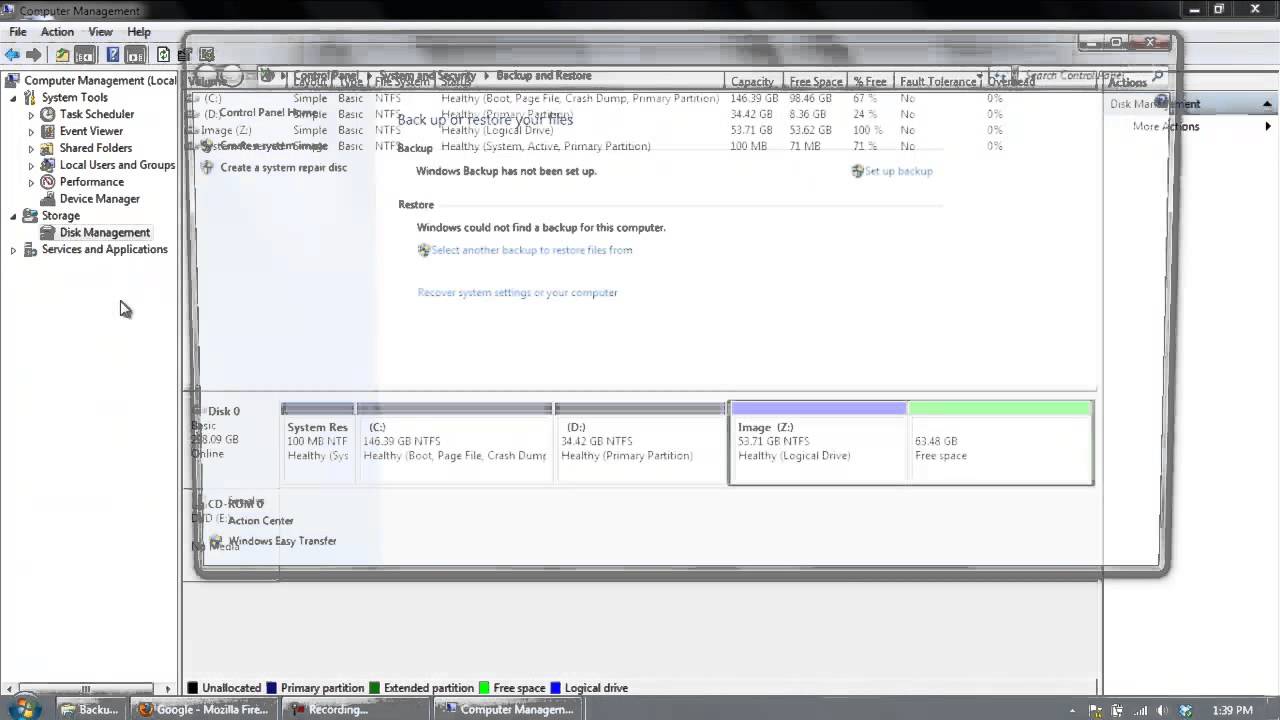Expand the Event Viewer node
The width and height of the screenshot is (1280, 720).
click(31, 132)
